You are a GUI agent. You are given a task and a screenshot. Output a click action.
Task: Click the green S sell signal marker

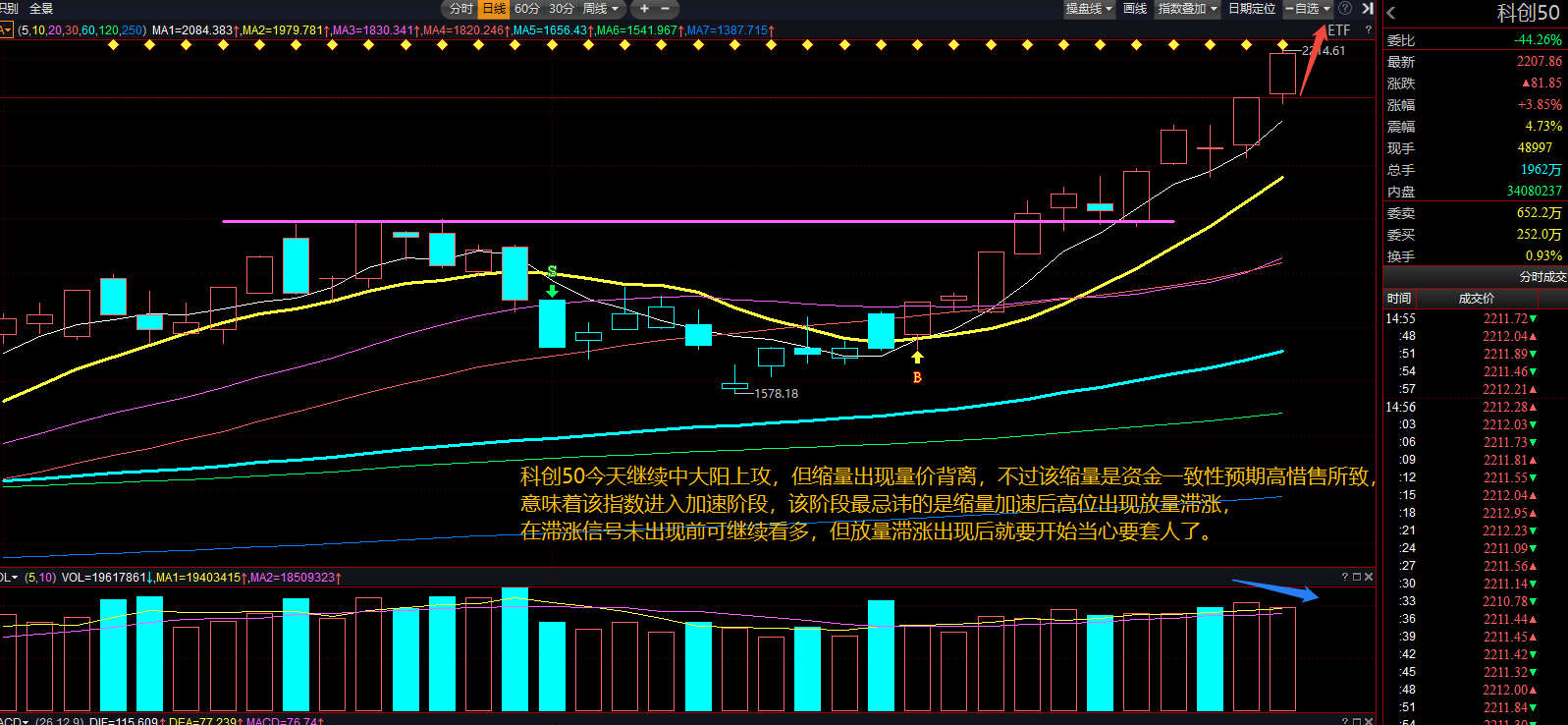[x=552, y=272]
